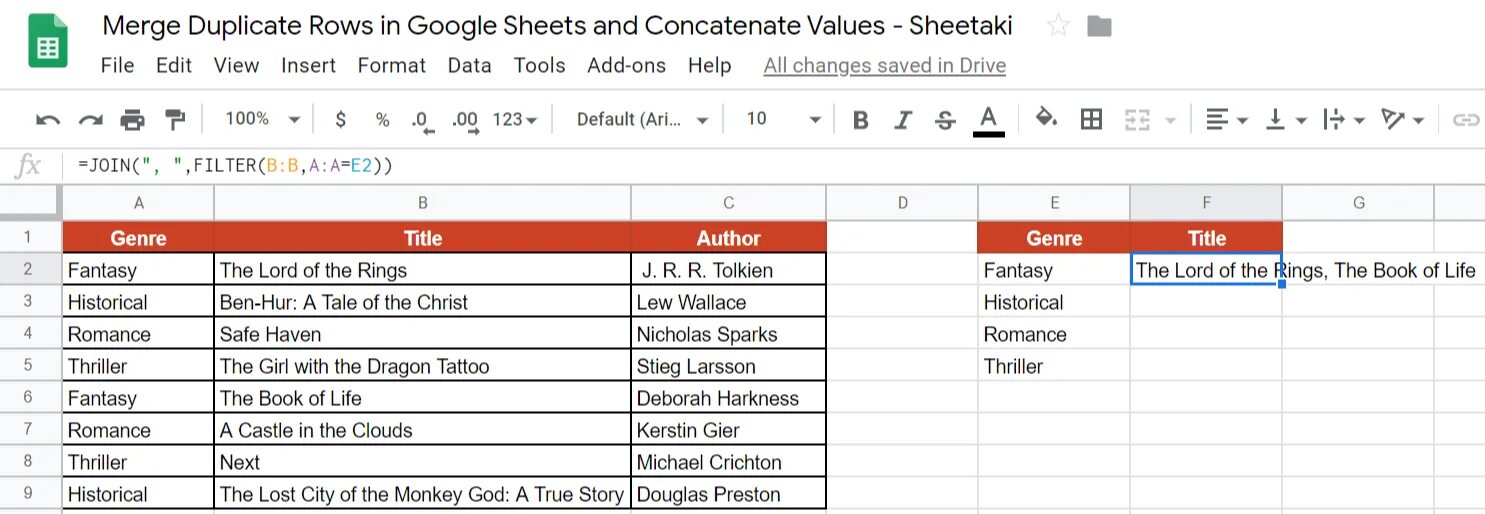The height and width of the screenshot is (514, 1485).
Task: Open the fill color paint bucket
Action: click(x=1045, y=119)
